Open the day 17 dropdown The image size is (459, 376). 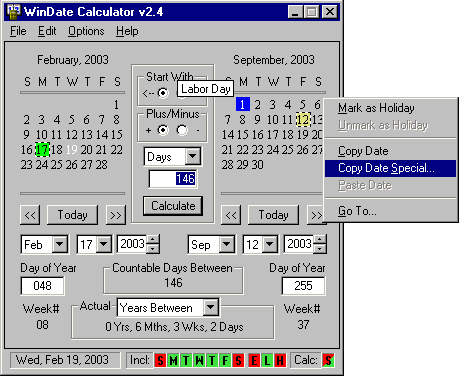(104, 244)
